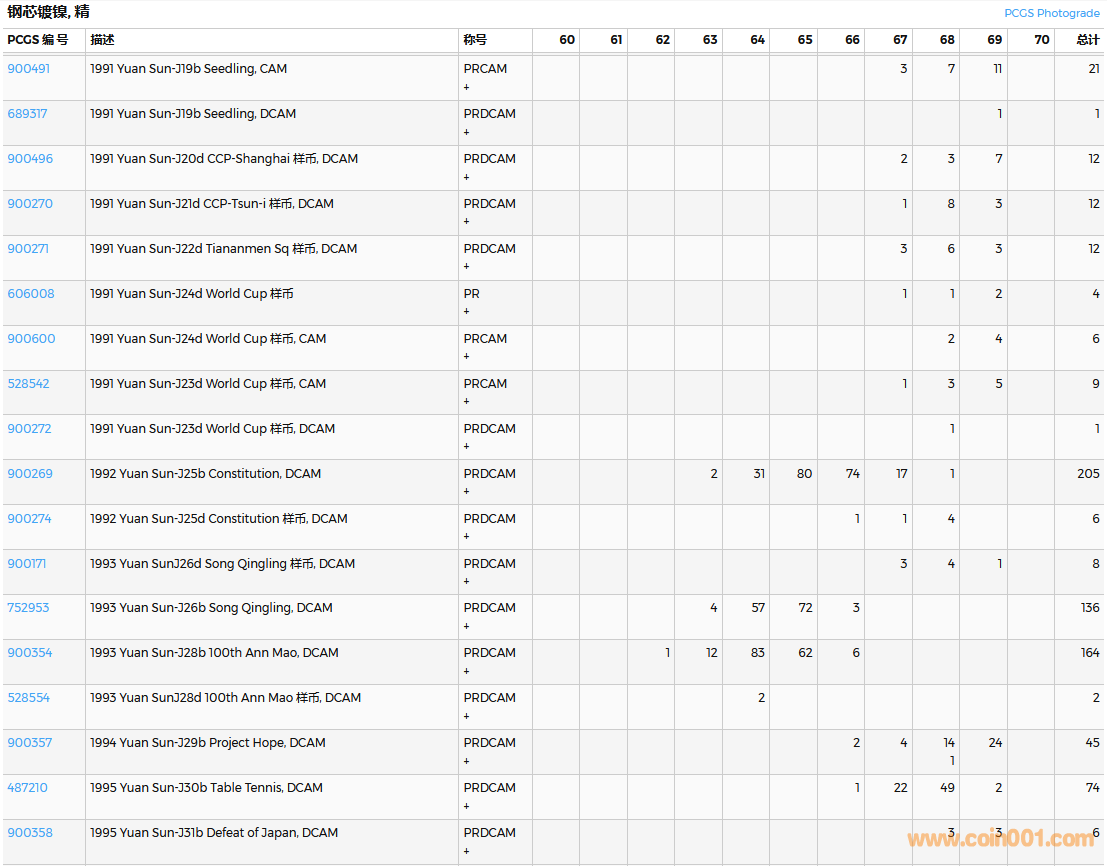Viewport: 1107px width, 866px height.
Task: Open PCGS number 487210 Table Tennis entry
Action: point(27,788)
